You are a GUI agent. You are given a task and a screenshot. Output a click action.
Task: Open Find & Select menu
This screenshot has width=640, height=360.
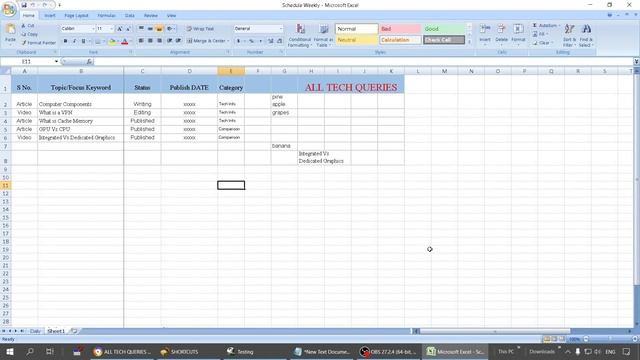point(586,35)
